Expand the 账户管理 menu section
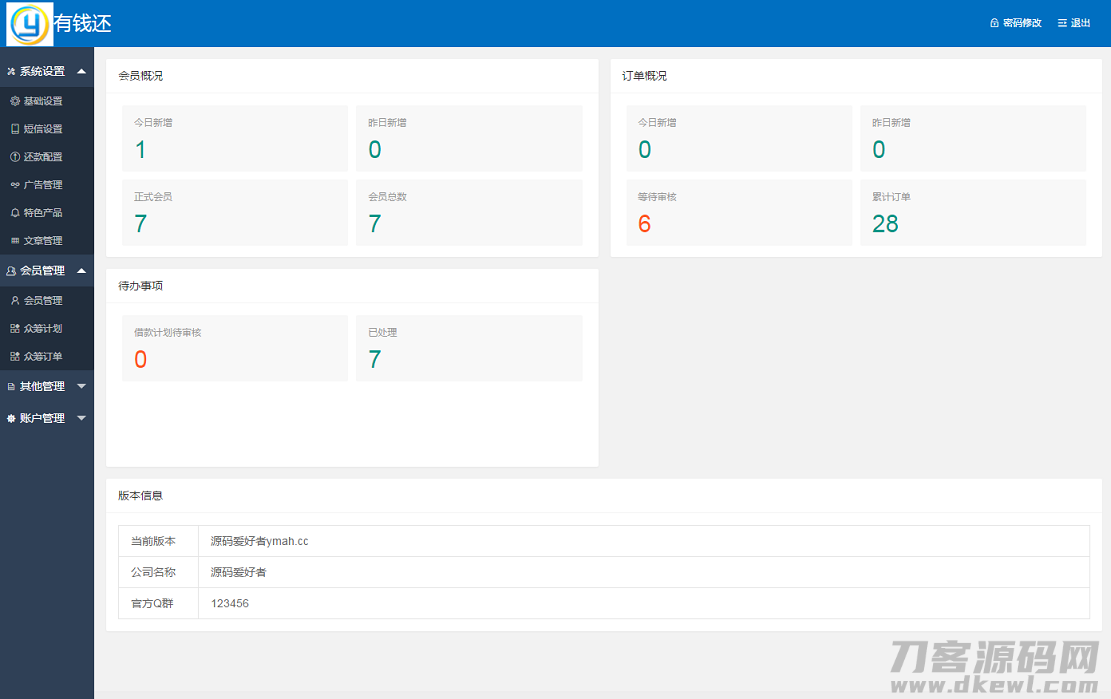 coord(82,418)
